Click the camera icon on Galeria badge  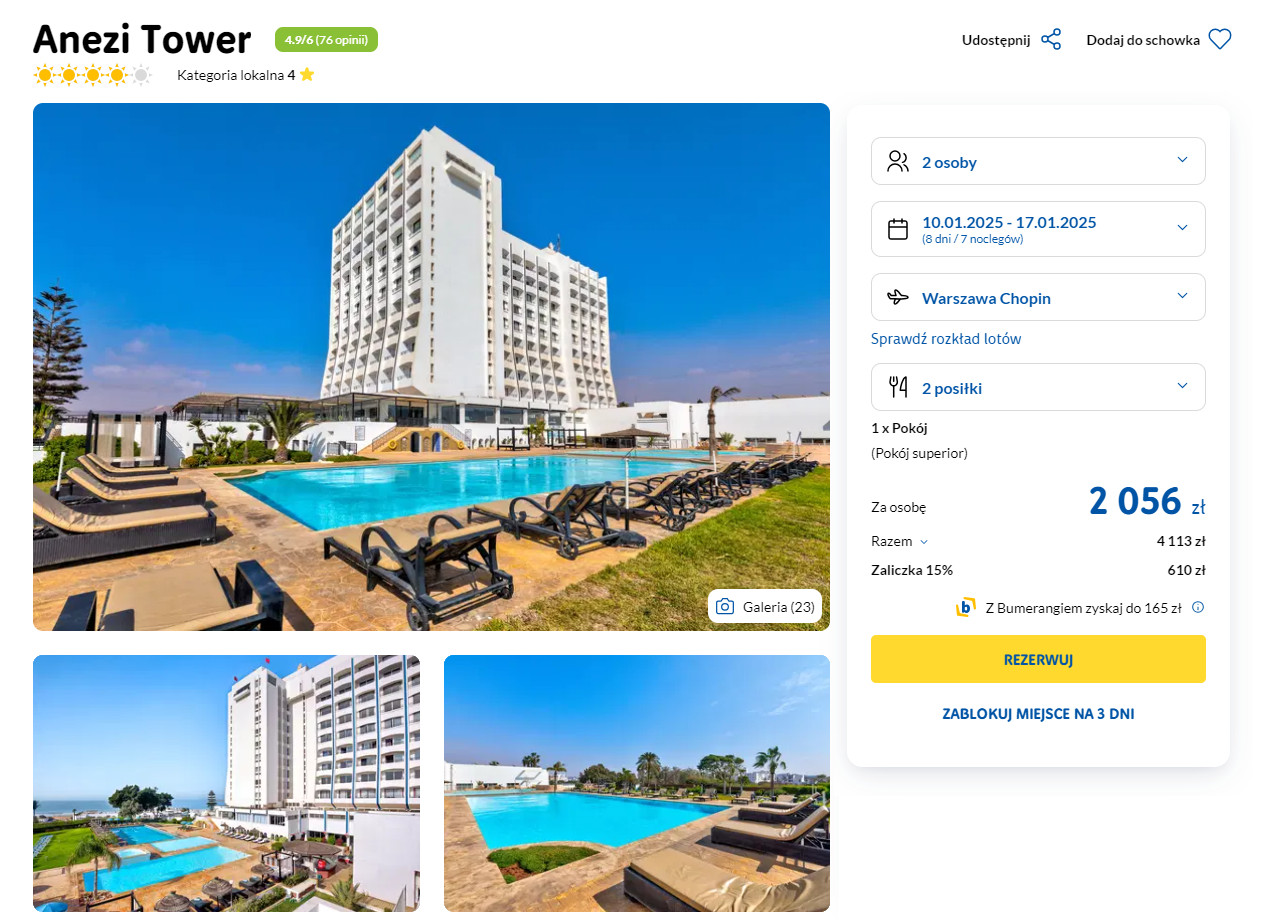[725, 607]
